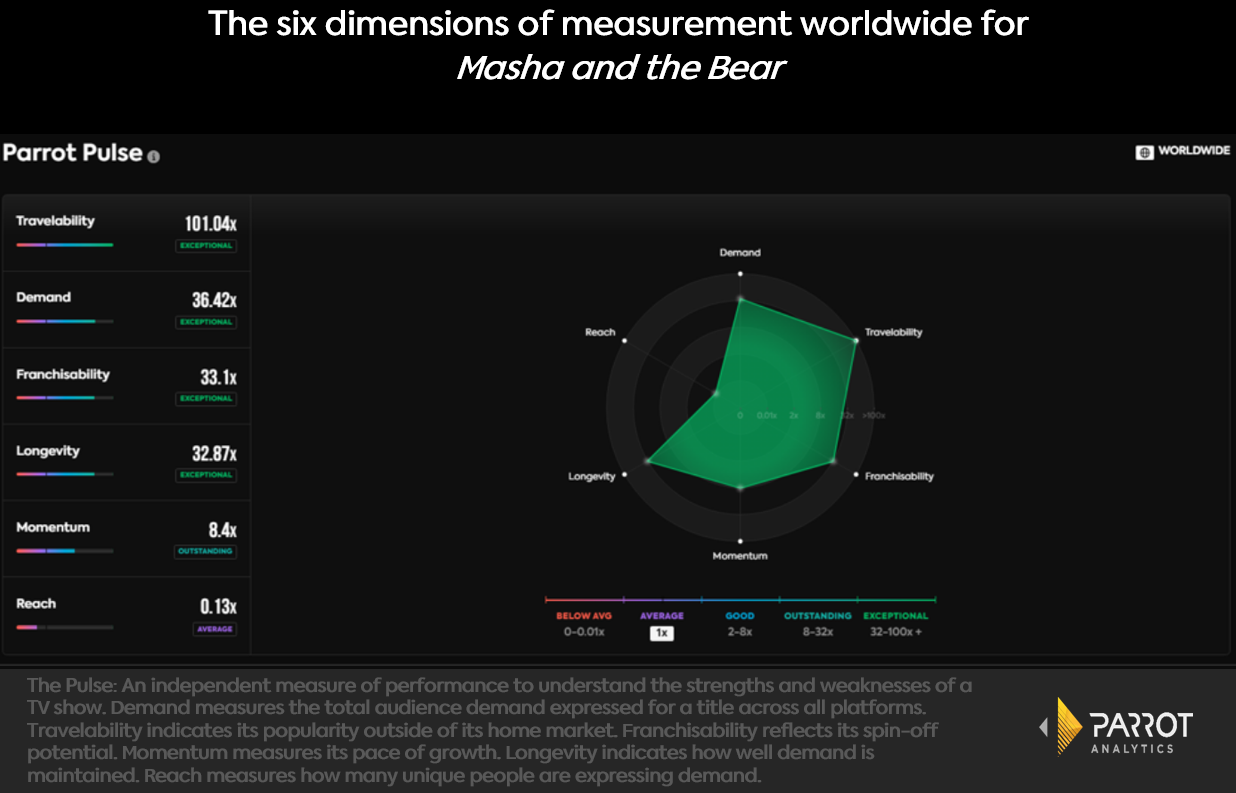Click the Reach progress bar
The image size is (1236, 793).
[x=64, y=628]
